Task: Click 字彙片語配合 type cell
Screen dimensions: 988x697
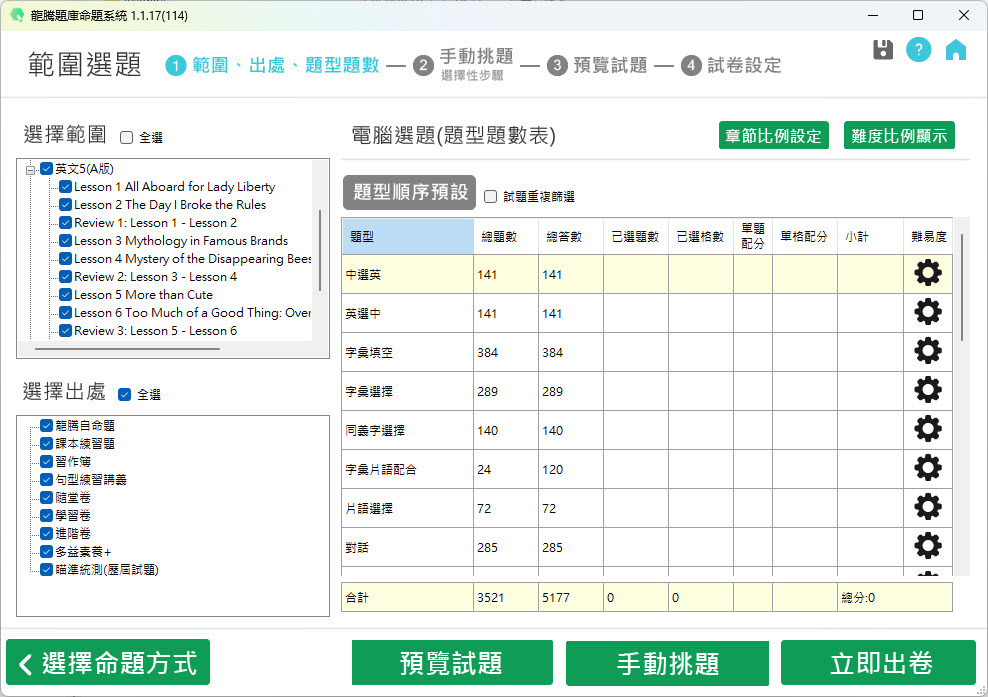Action: (x=408, y=469)
